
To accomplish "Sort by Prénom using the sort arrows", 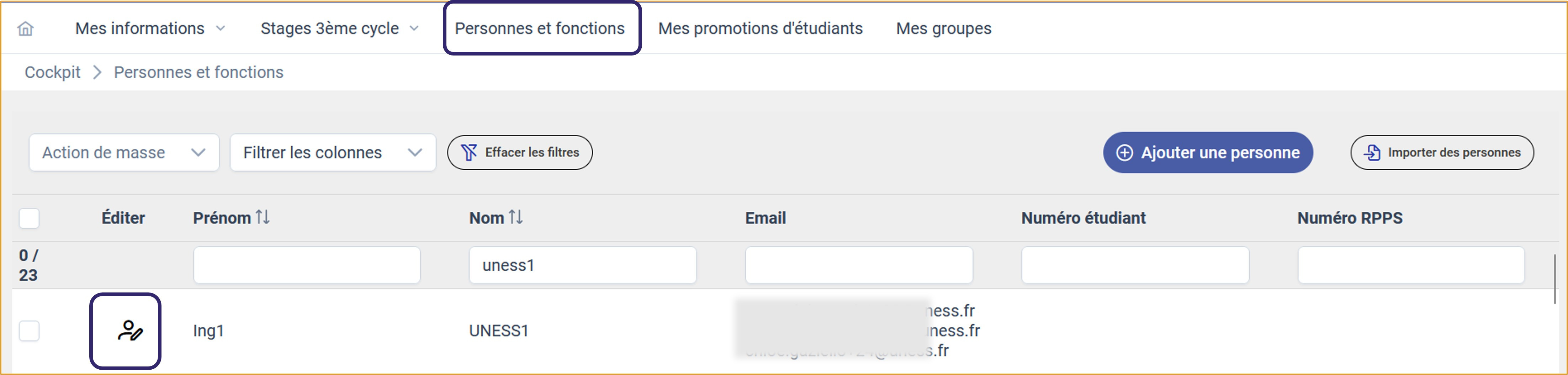I will point(263,217).
